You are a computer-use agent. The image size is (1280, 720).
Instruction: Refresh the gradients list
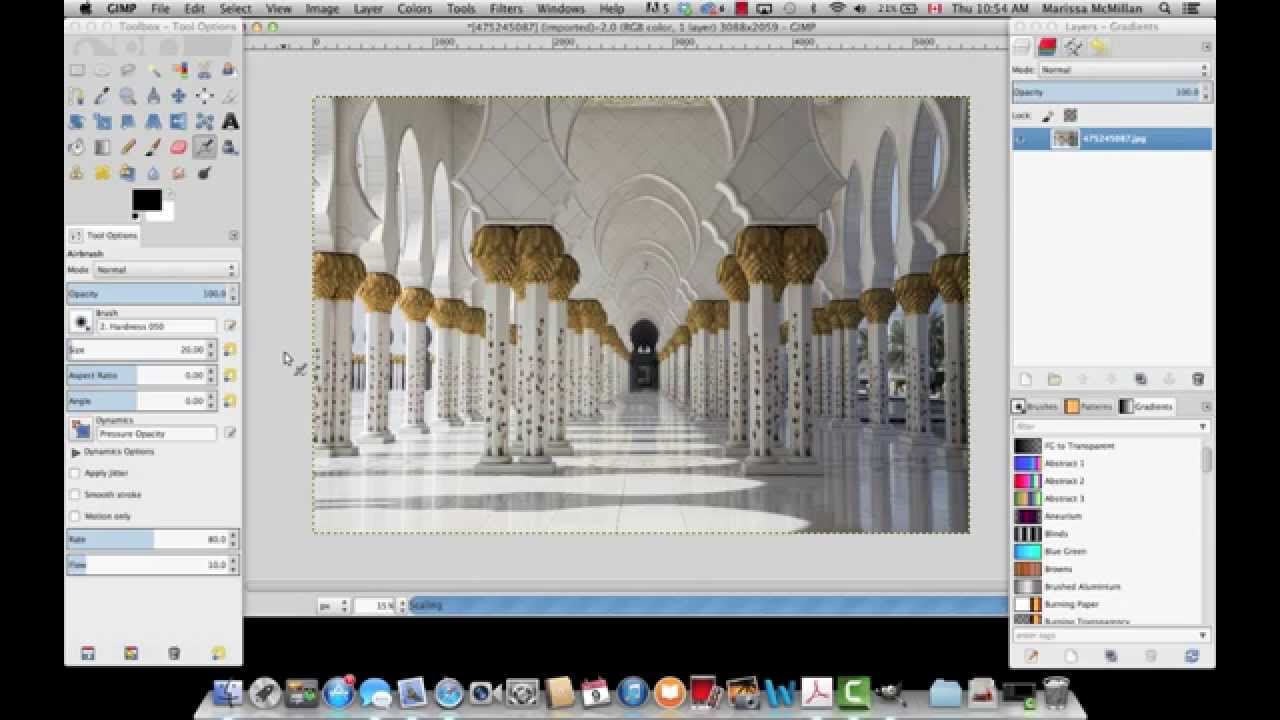(1191, 656)
